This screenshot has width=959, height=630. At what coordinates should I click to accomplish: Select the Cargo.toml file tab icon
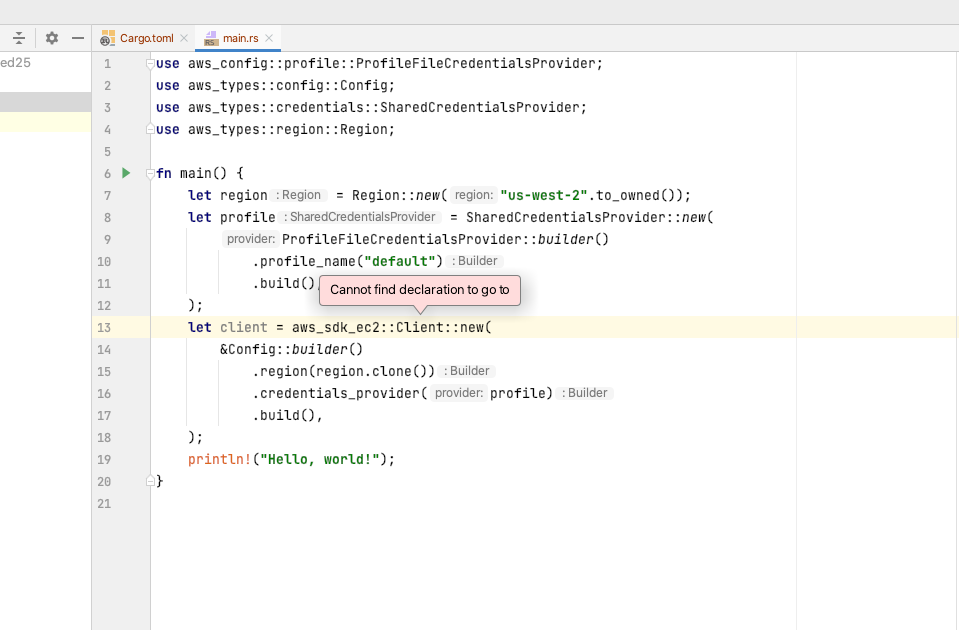107,37
